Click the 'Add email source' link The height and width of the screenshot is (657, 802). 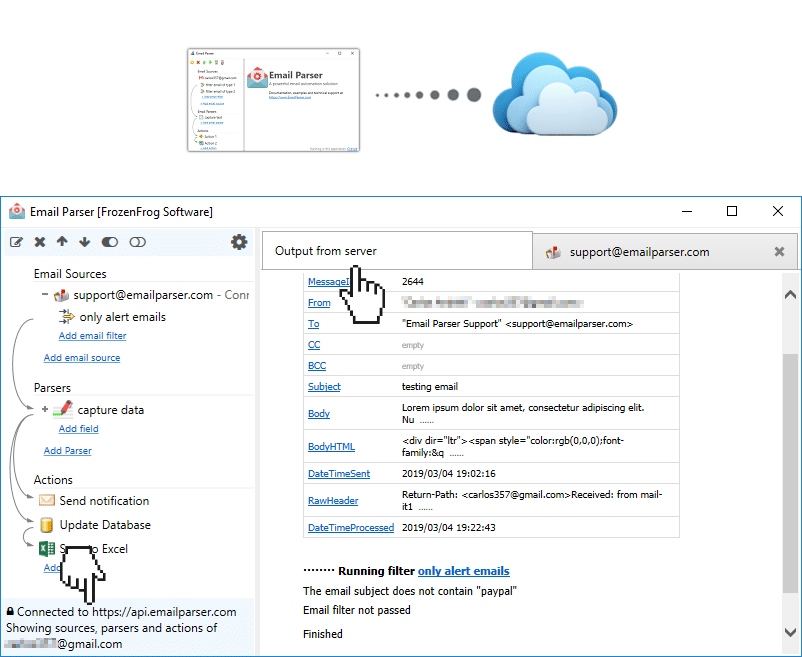point(82,358)
